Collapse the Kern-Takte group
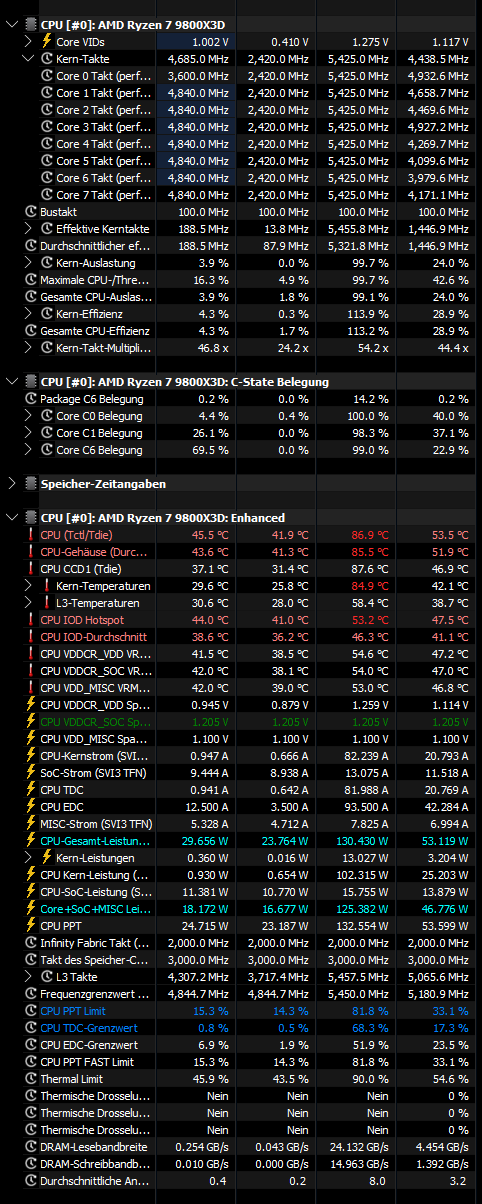 pyautogui.click(x=27, y=59)
